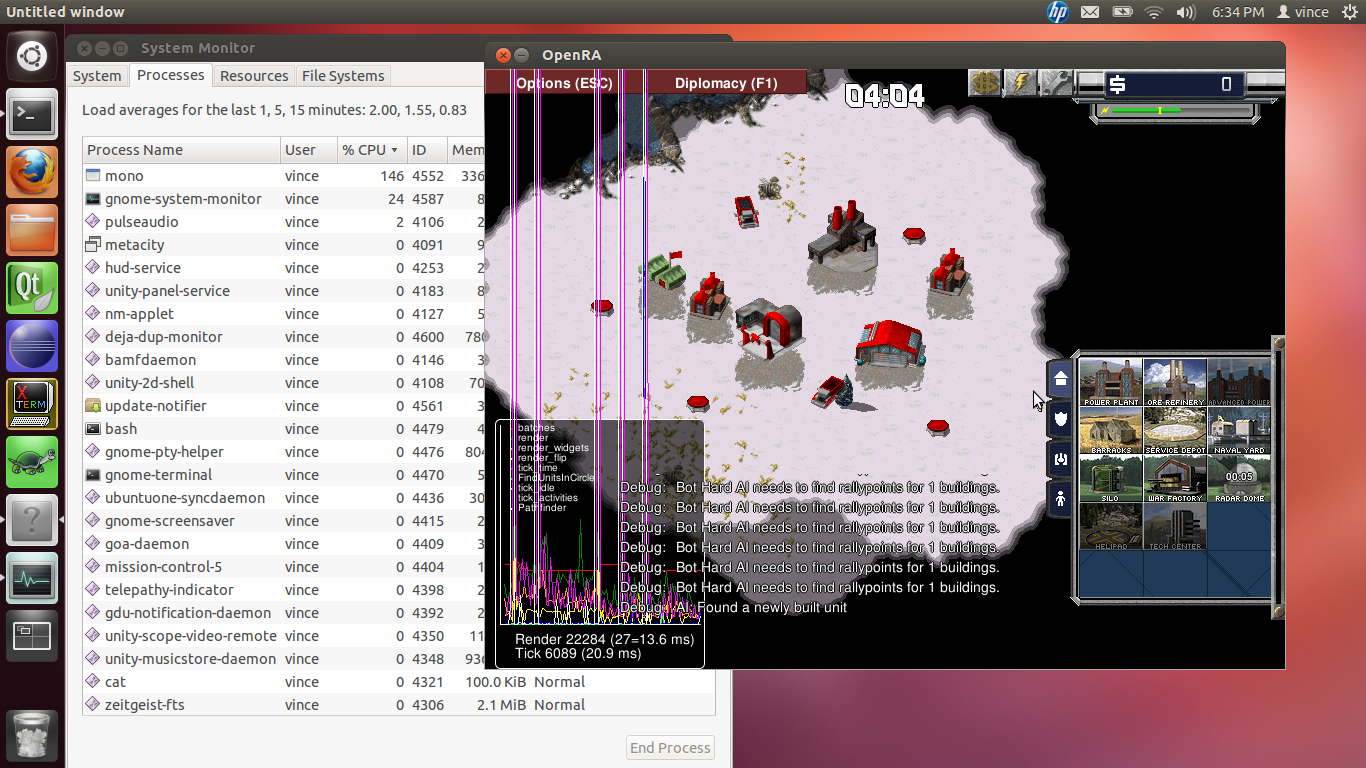Select the cat process row
1366x768 pixels.
[399, 682]
